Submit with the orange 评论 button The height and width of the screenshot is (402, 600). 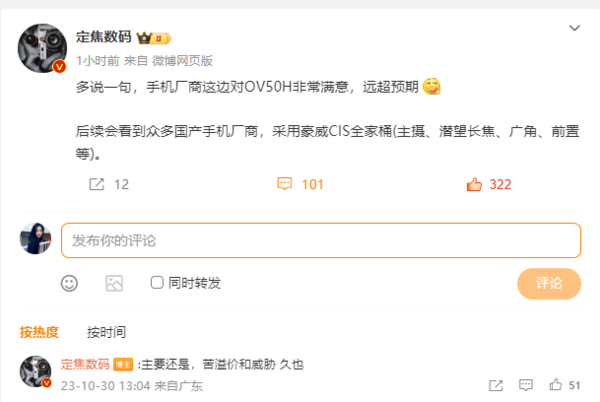(x=549, y=283)
